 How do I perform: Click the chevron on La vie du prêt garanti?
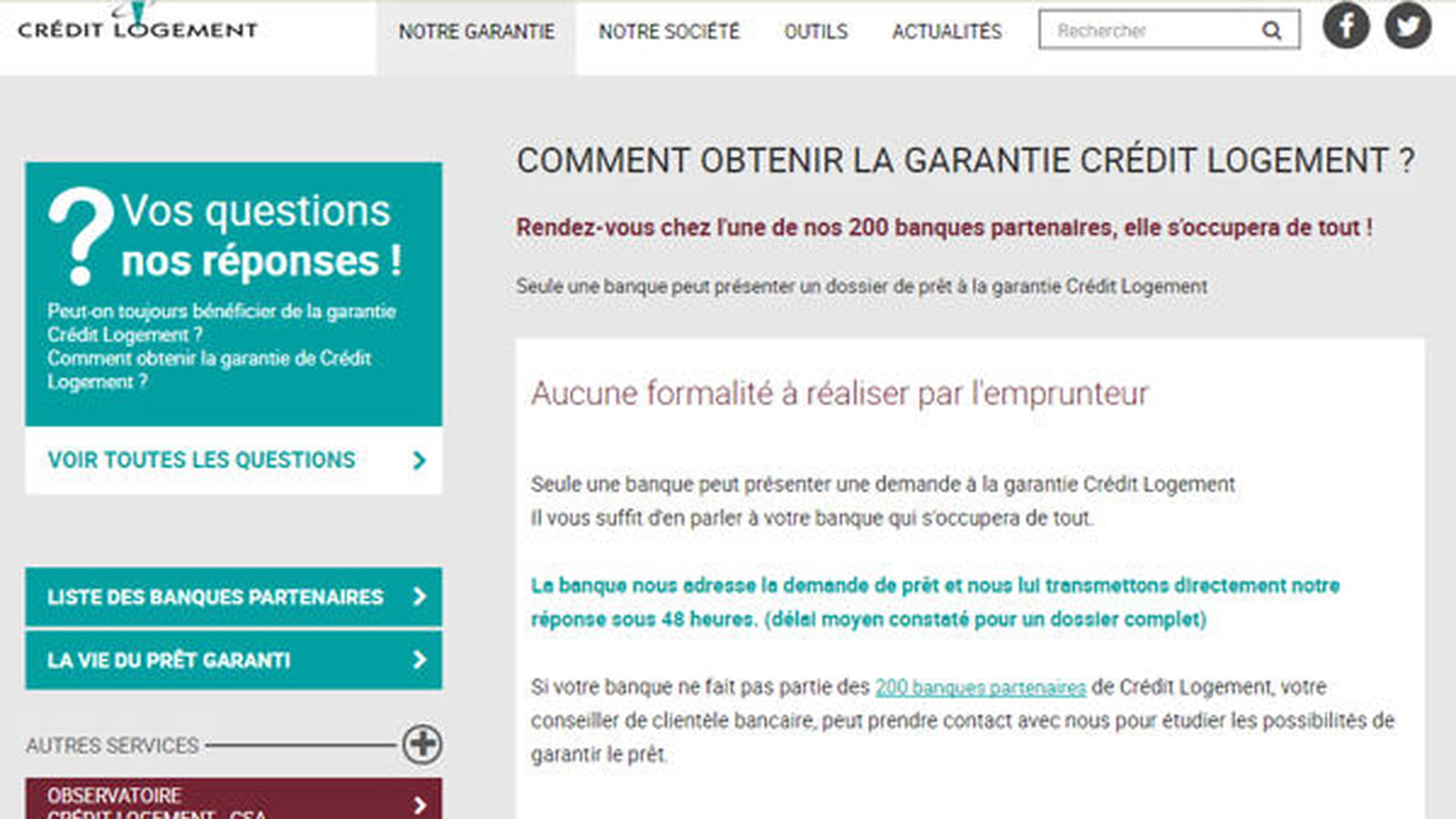tap(419, 660)
